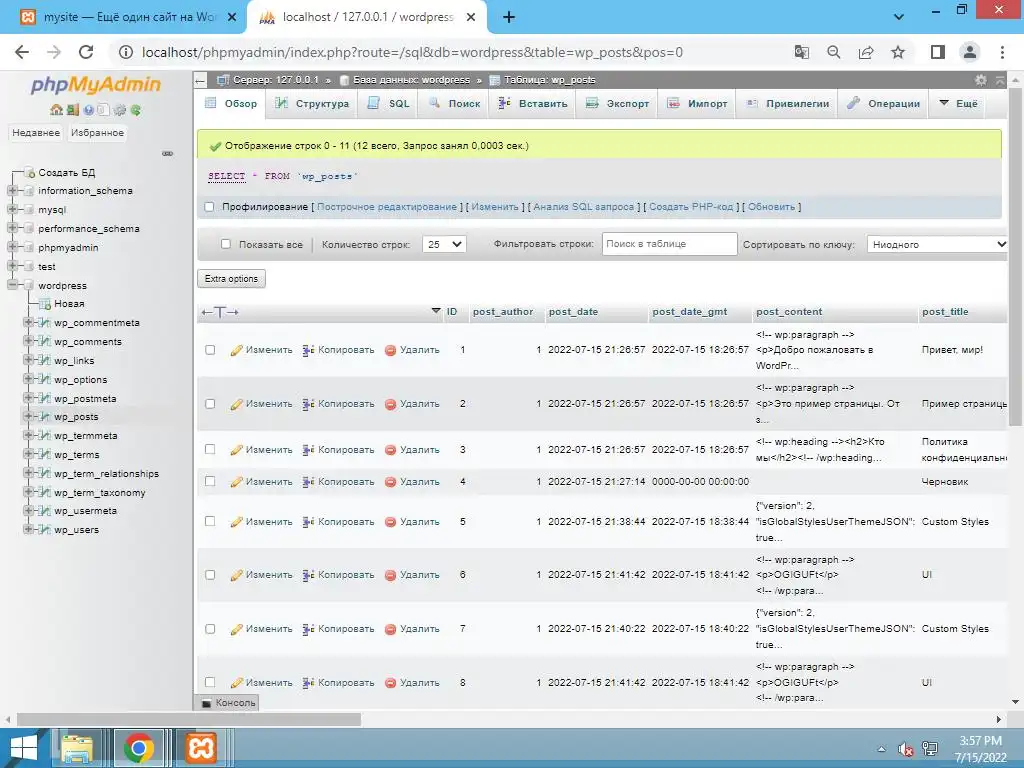The width and height of the screenshot is (1024, 768).
Task: Collapse the navigation panel arrow at top bar
Action: pos(200,80)
